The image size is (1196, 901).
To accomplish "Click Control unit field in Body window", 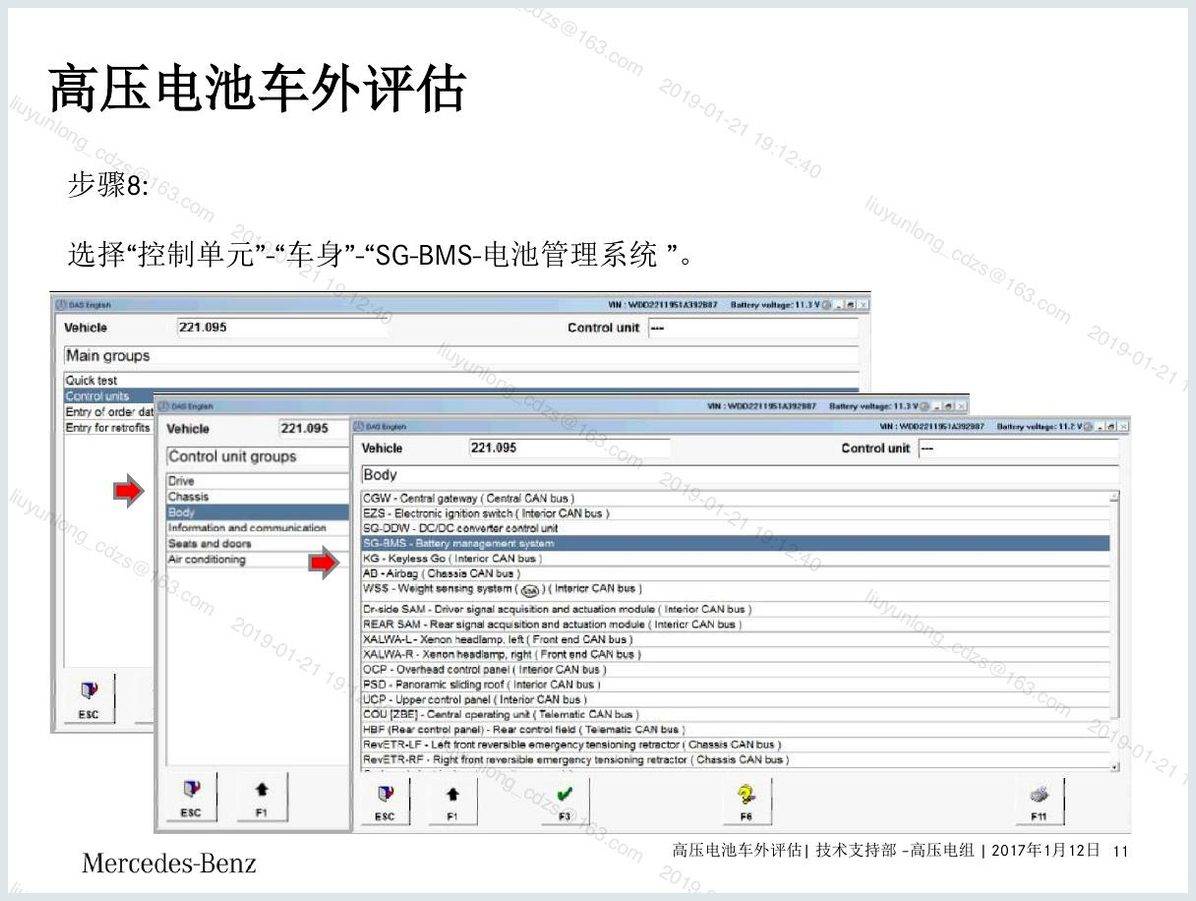I will point(1018,449).
